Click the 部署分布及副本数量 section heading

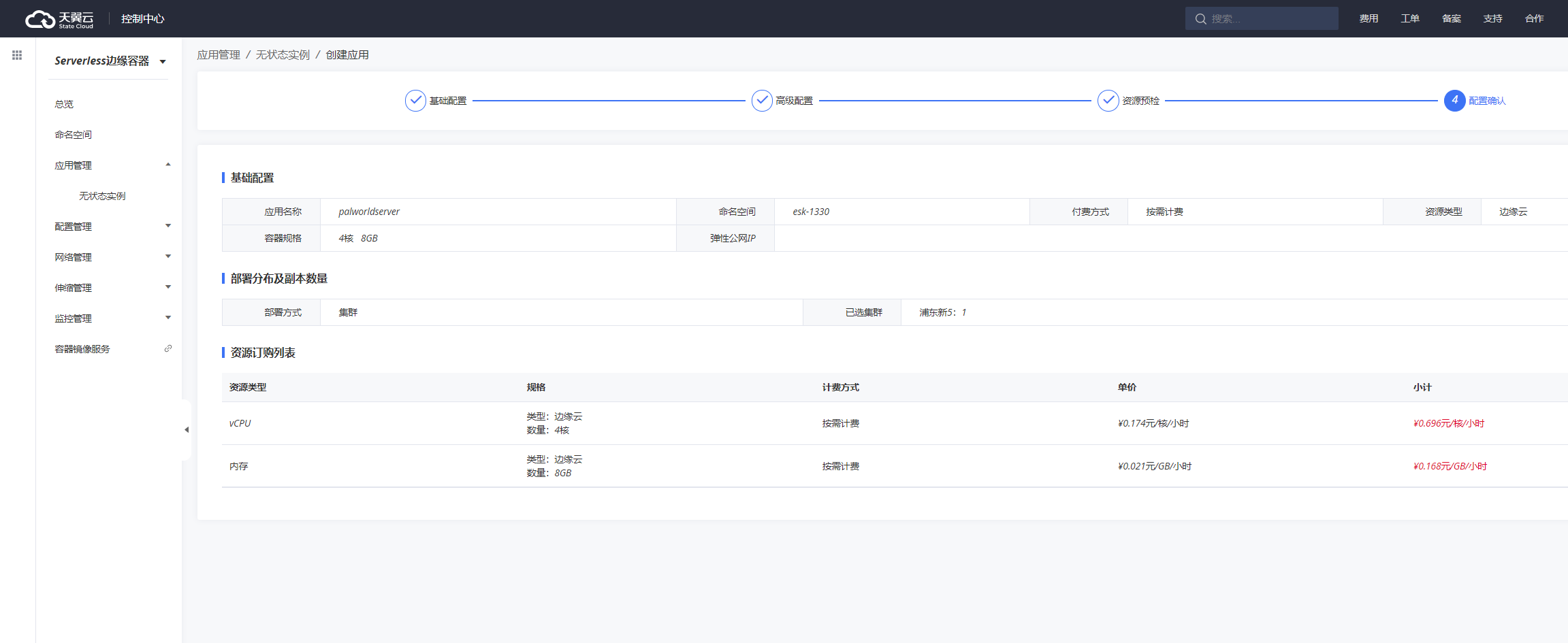point(279,278)
